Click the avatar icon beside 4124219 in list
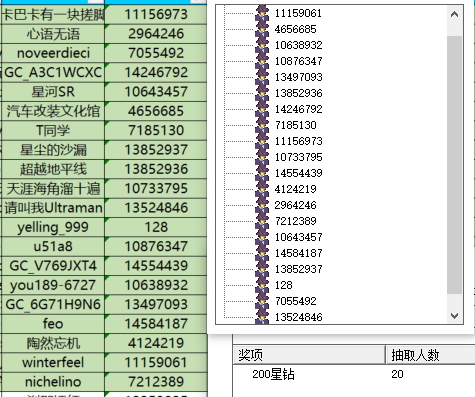Viewport: 475px width, 397px height. [262, 189]
